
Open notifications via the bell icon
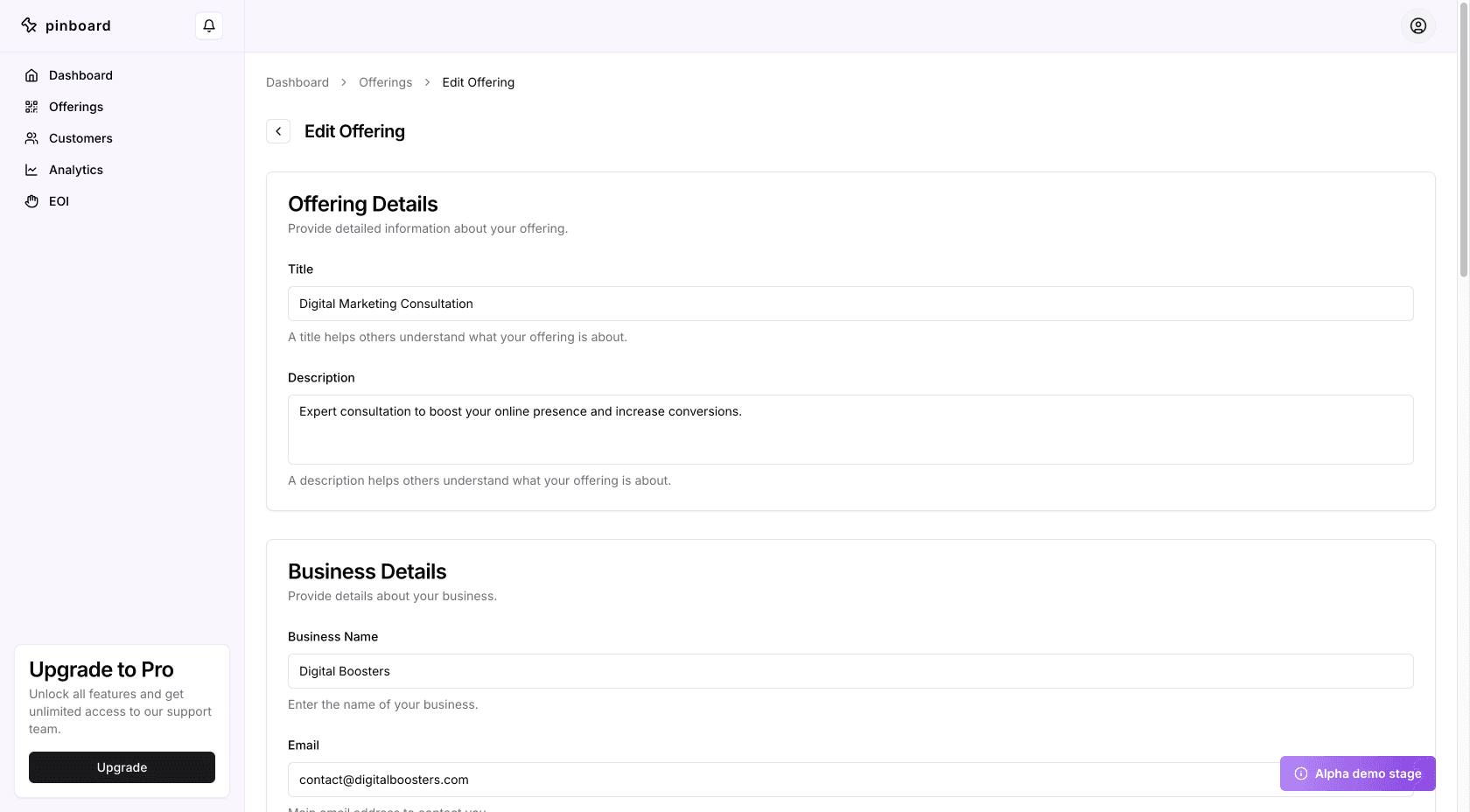tap(208, 25)
